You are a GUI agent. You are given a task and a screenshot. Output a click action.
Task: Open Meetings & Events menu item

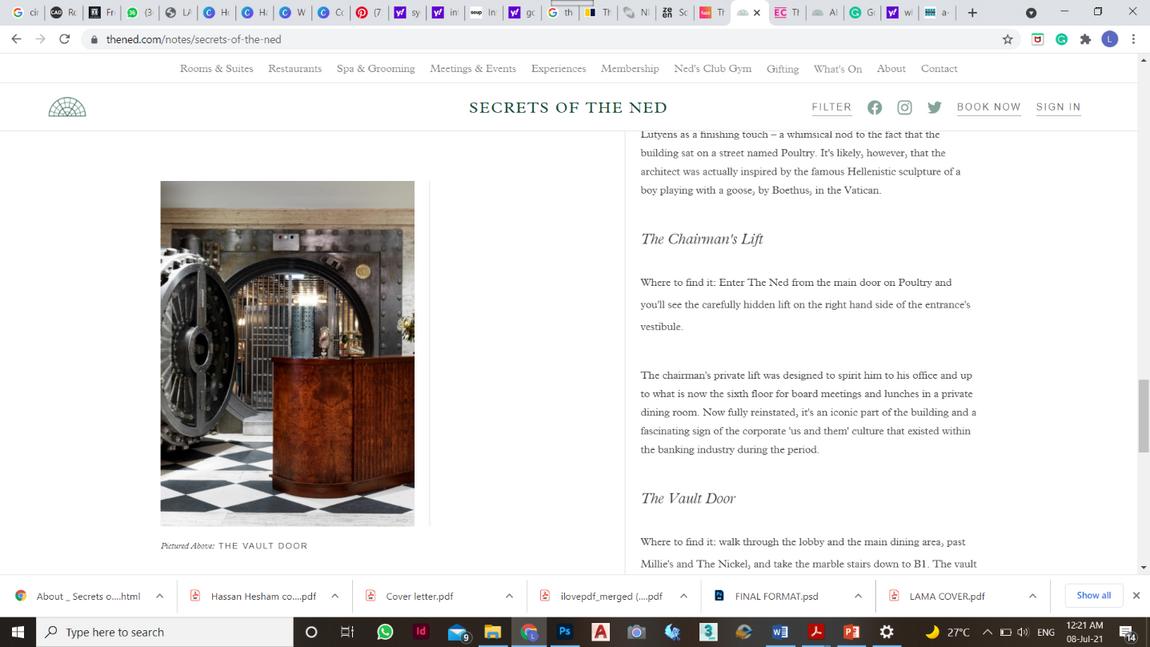[x=473, y=68]
